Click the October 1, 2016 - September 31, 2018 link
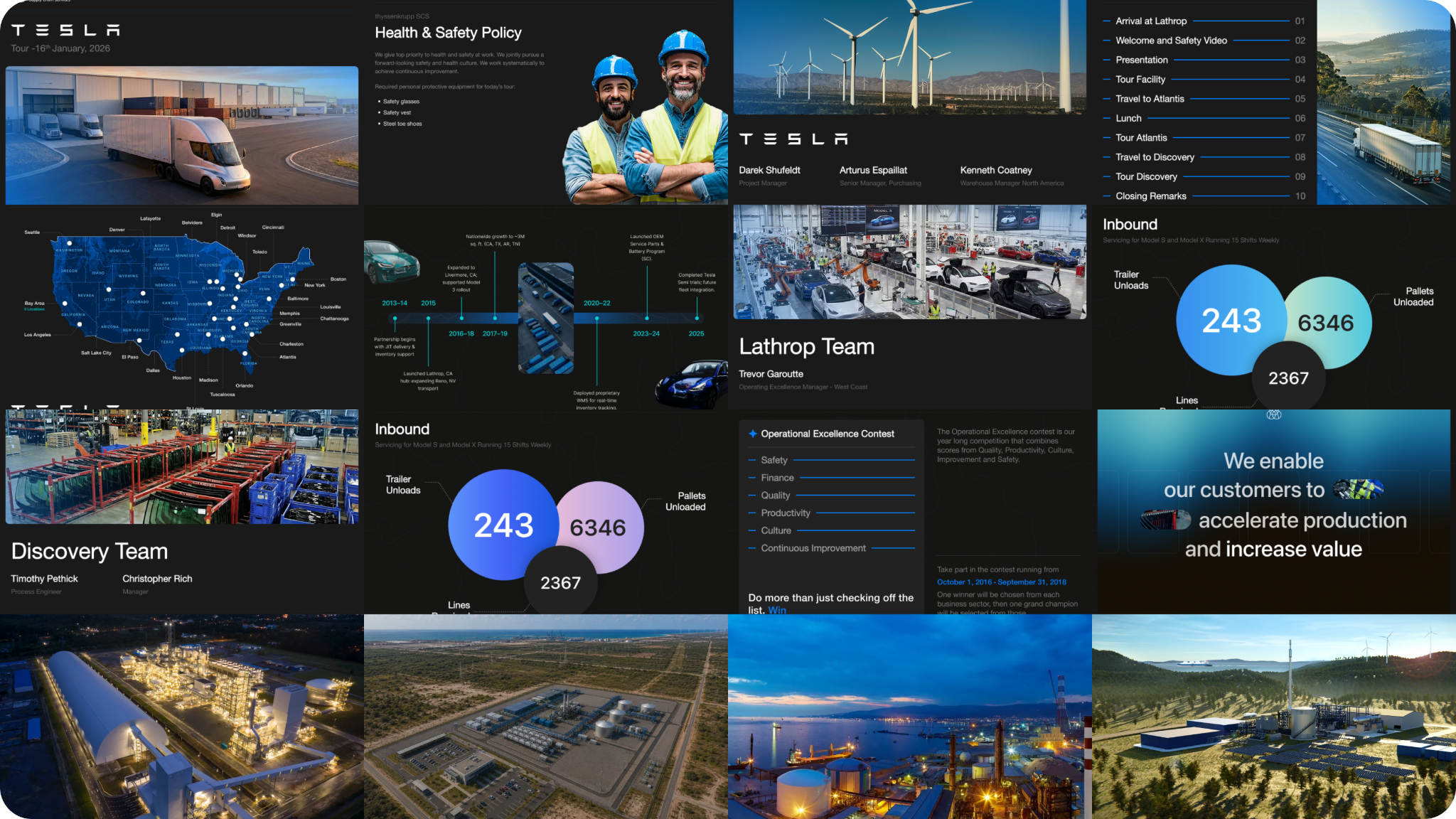Viewport: 1456px width, 819px height. (1002, 582)
